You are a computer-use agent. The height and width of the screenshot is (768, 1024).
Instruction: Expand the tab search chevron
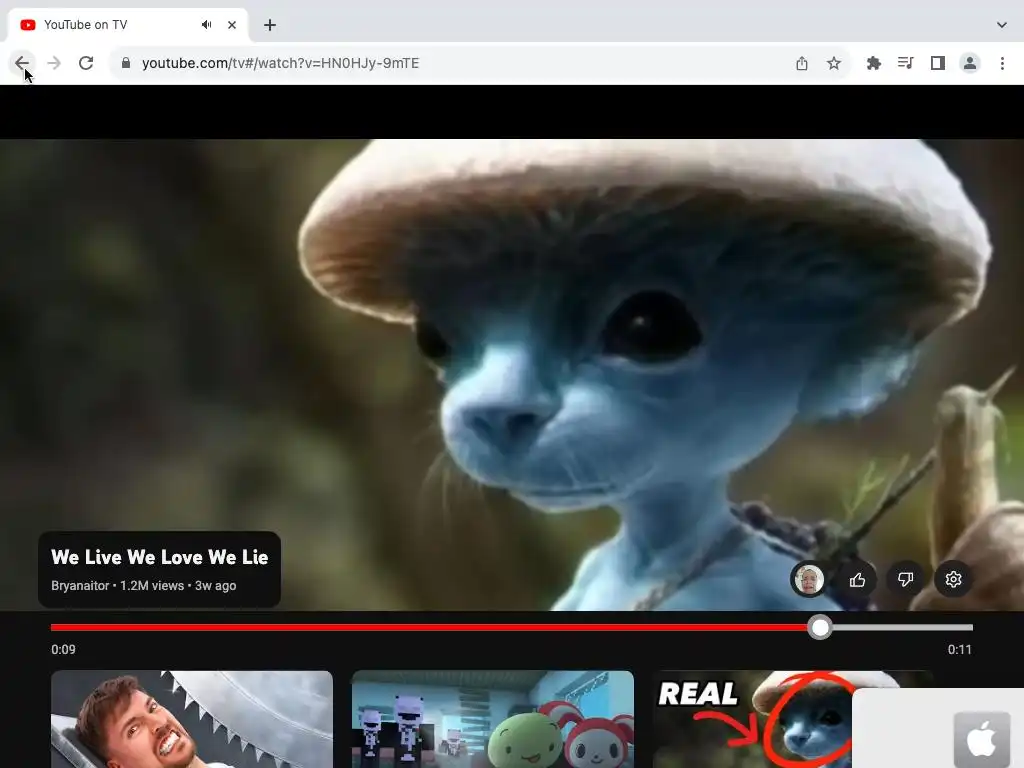pos(1002,25)
